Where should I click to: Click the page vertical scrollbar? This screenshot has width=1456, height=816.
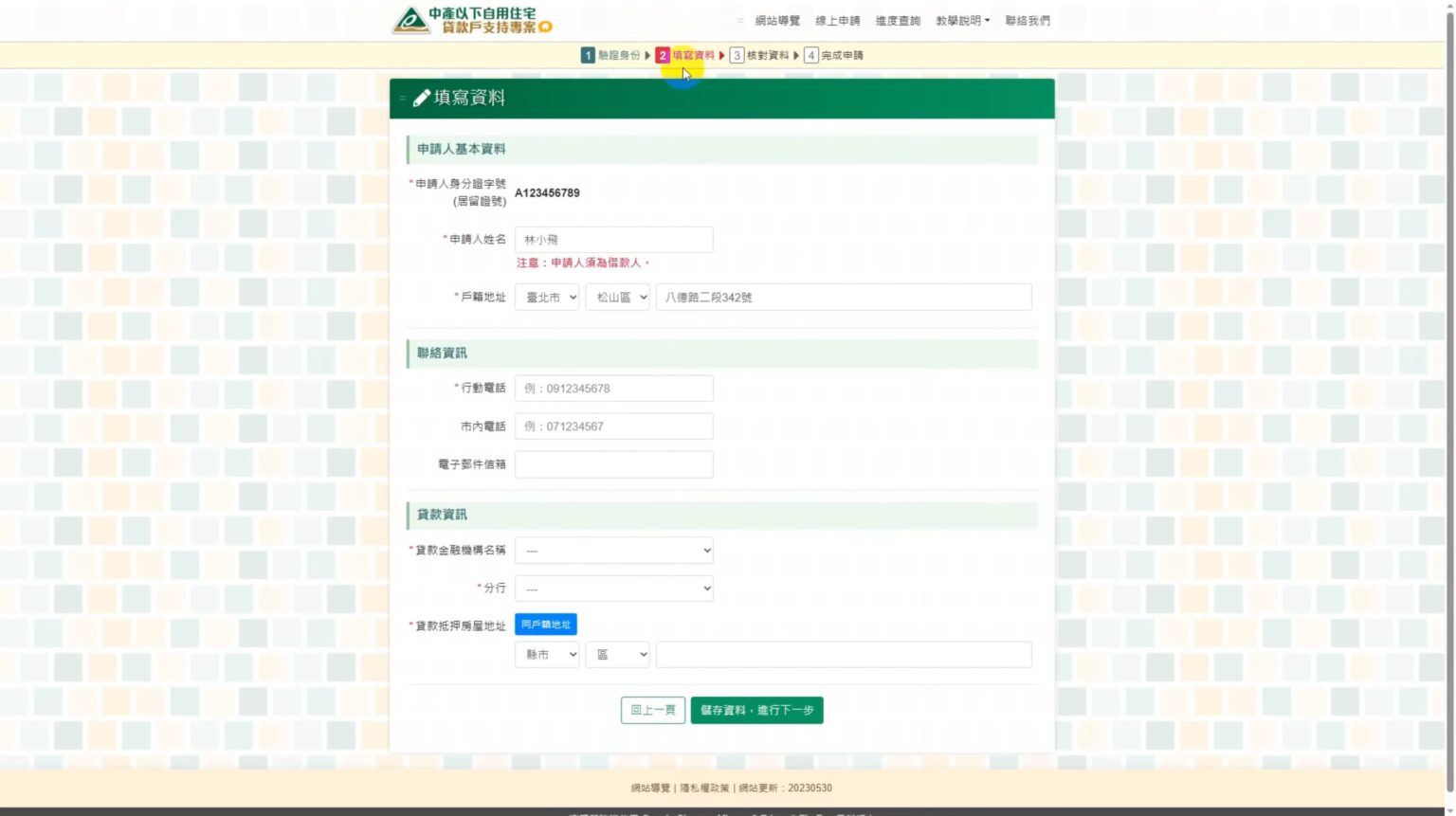[x=1449, y=403]
